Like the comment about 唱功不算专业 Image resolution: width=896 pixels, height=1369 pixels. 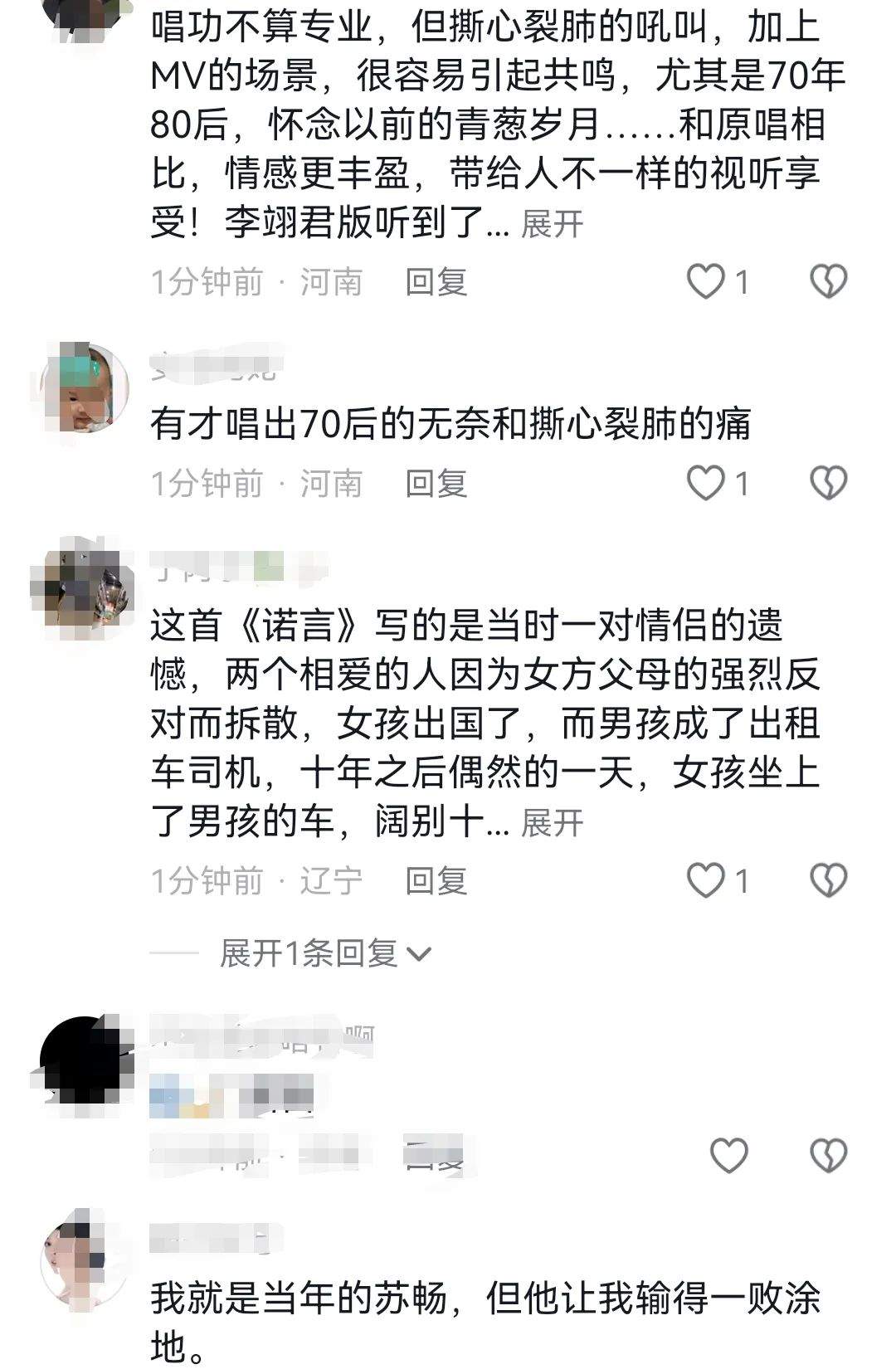click(706, 282)
